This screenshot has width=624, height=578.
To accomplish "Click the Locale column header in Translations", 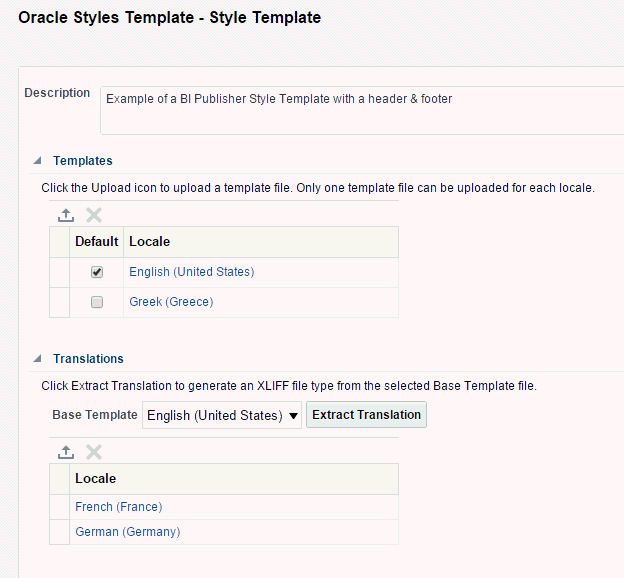I will pyautogui.click(x=96, y=479).
